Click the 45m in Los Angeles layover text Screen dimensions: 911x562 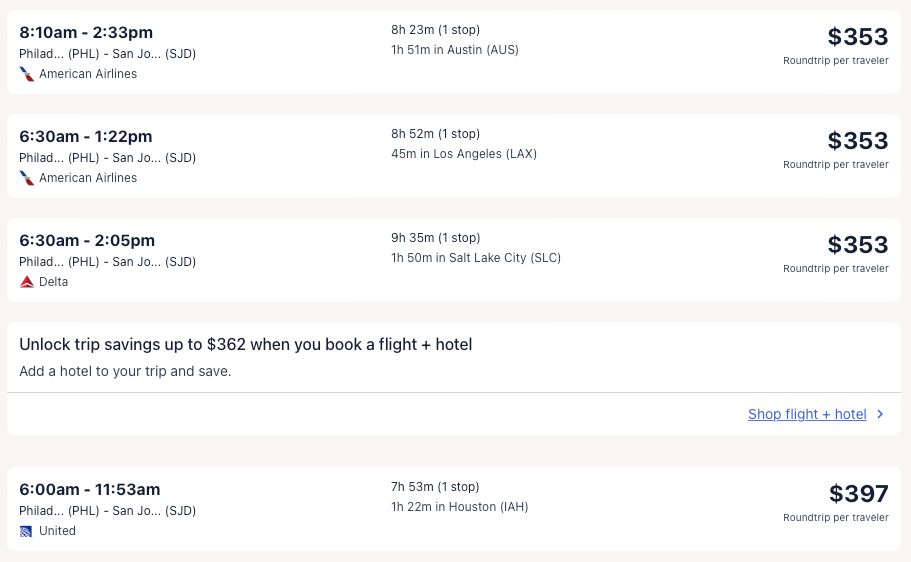pos(464,154)
